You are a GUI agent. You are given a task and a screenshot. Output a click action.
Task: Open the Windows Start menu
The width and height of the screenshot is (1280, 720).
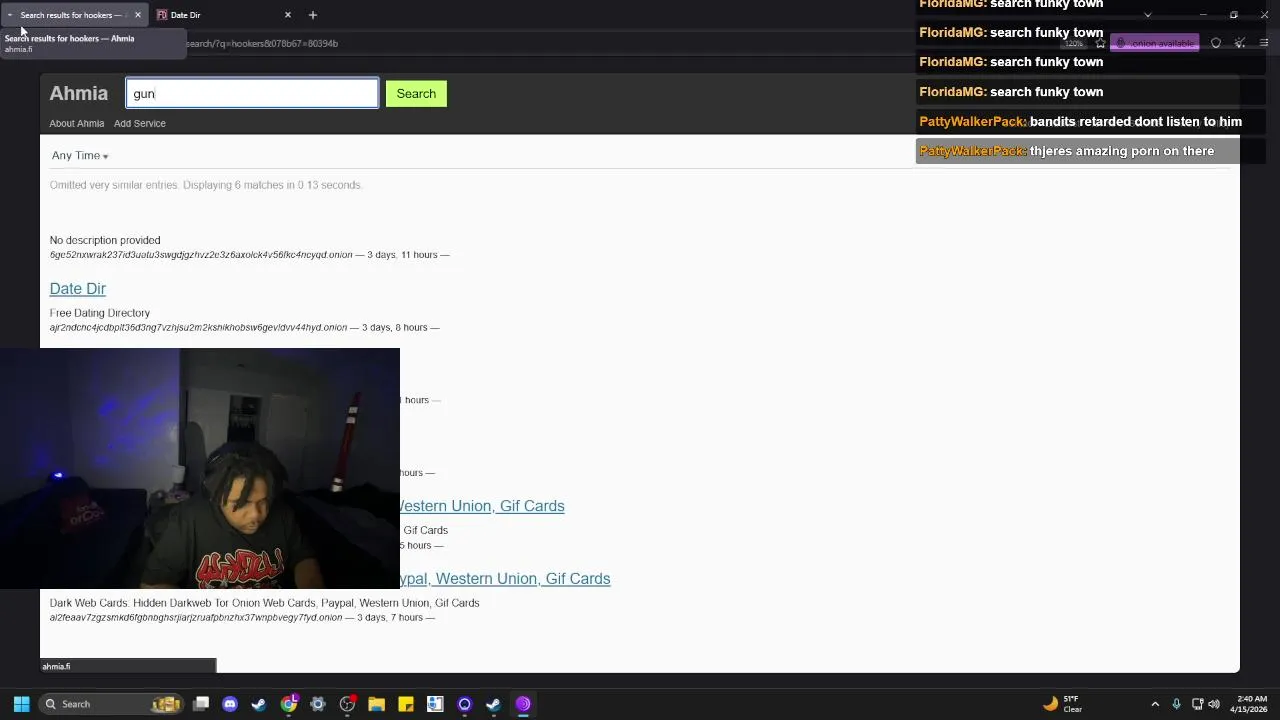point(21,704)
